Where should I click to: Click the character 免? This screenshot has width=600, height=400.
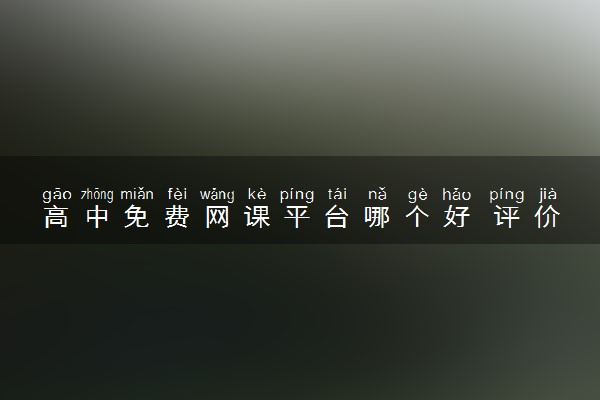point(137,217)
